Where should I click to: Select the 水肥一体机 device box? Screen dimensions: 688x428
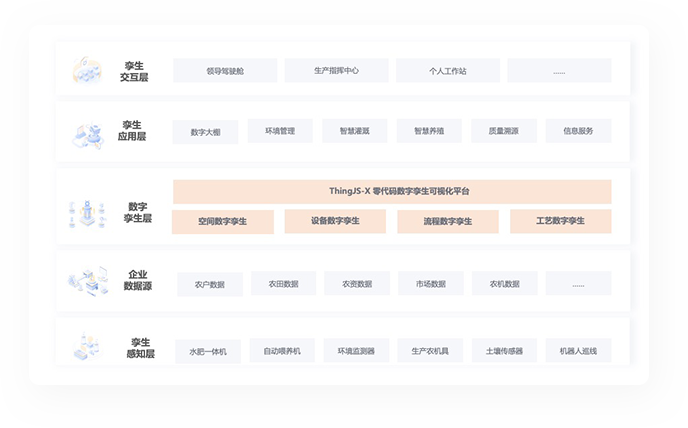(x=208, y=351)
